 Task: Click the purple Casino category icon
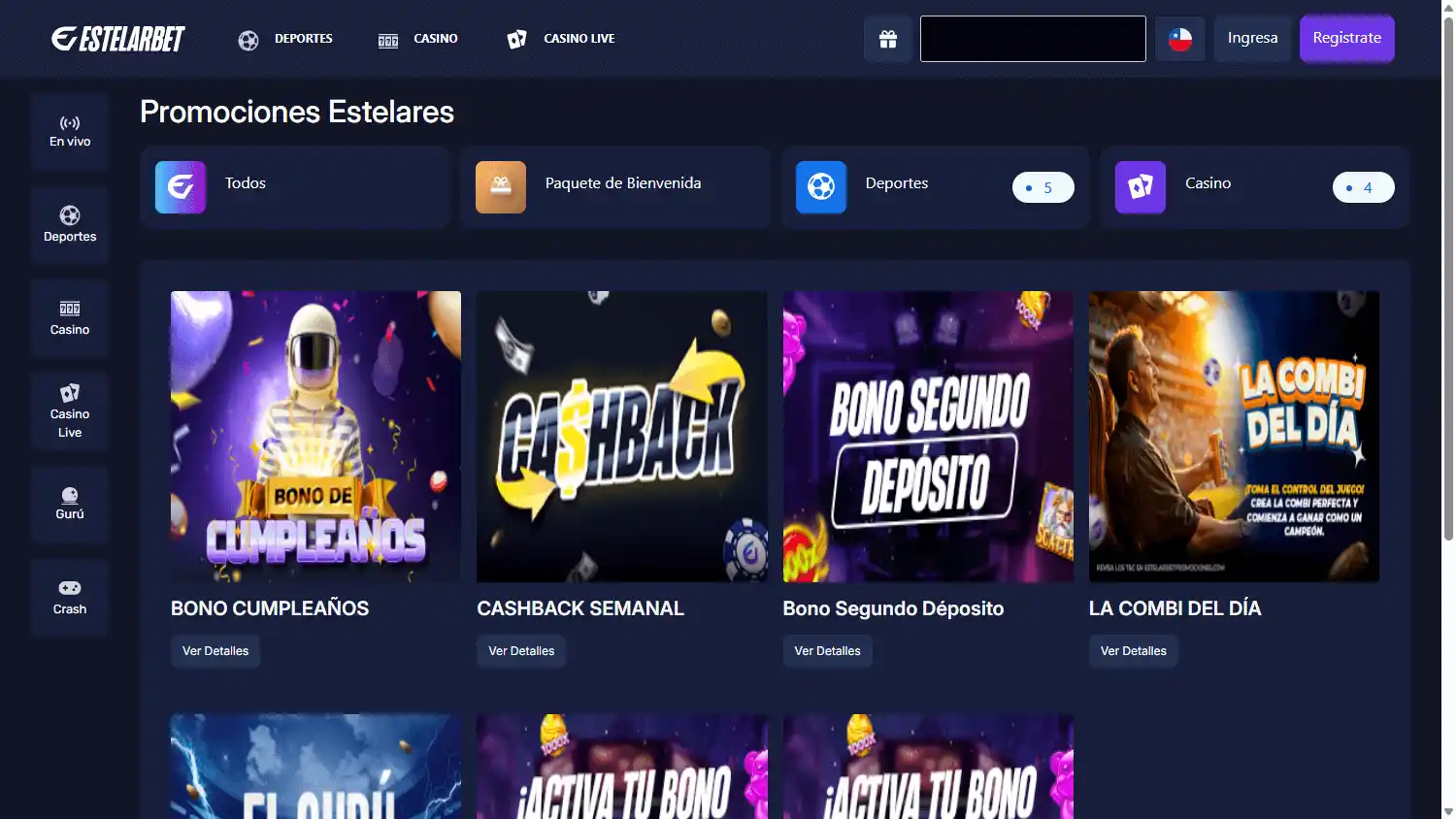1141,187
